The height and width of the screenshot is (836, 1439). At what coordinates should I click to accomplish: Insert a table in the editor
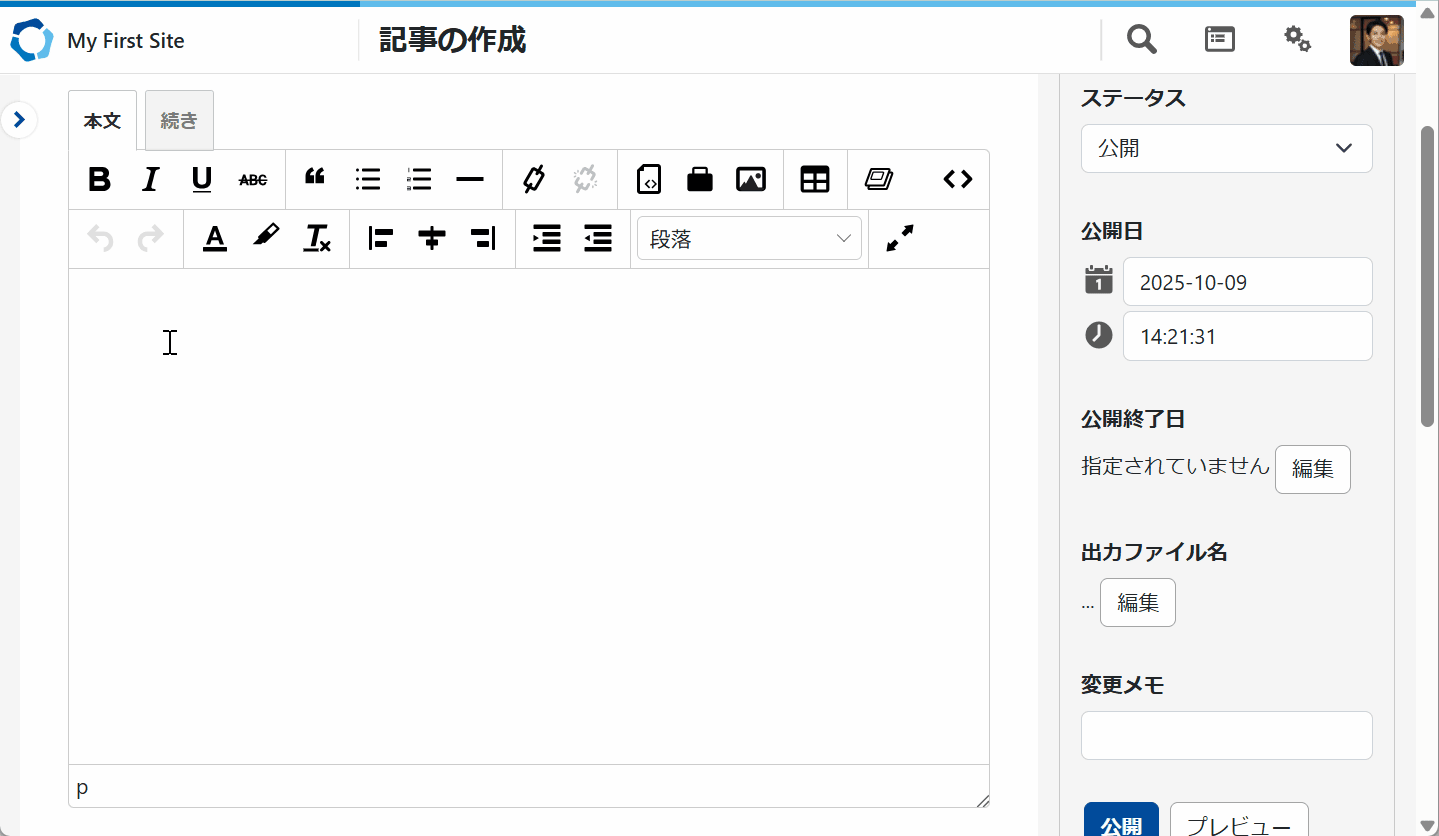(815, 180)
